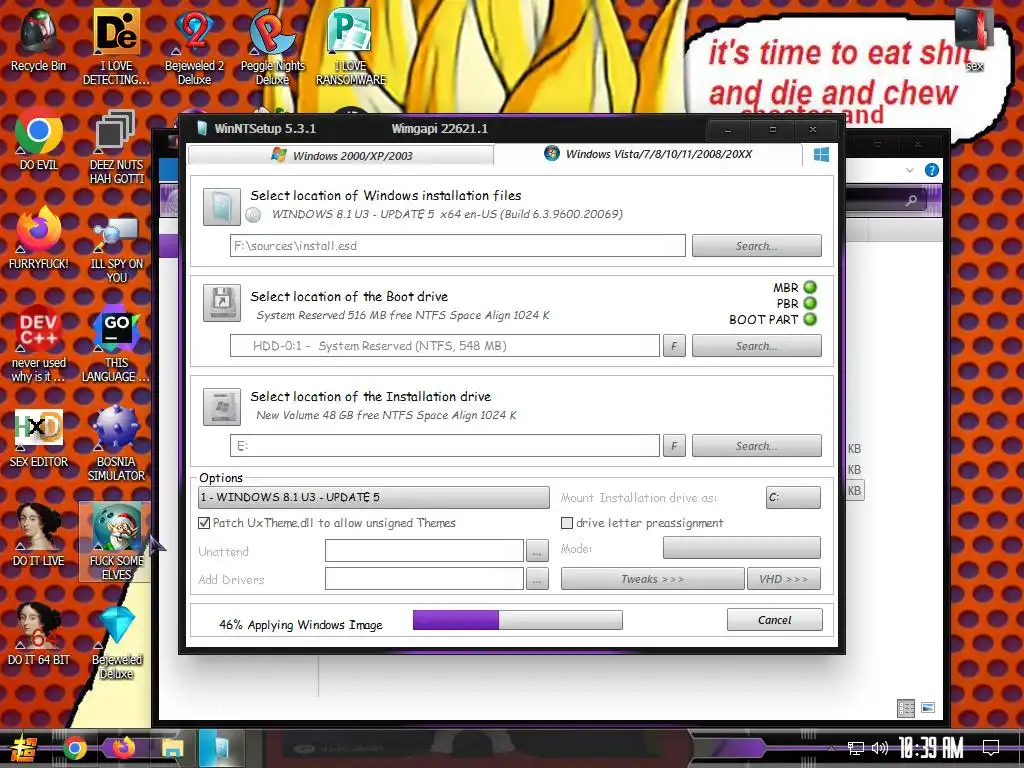
Task: Open the Windows 8.1 U3 edition dropdown
Action: pos(374,498)
